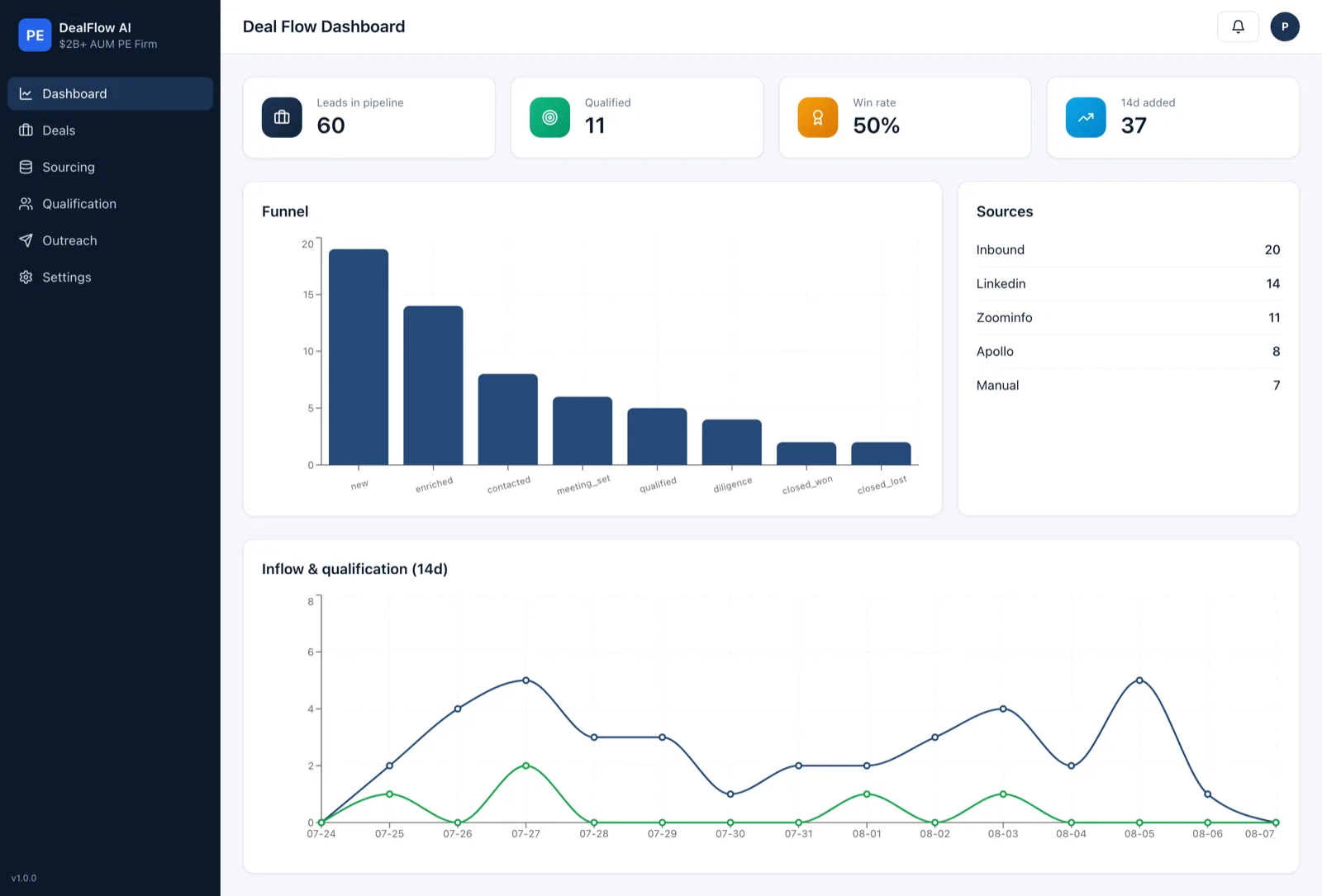
Task: Click the blue trending icon on 14d added card
Action: point(1086,117)
